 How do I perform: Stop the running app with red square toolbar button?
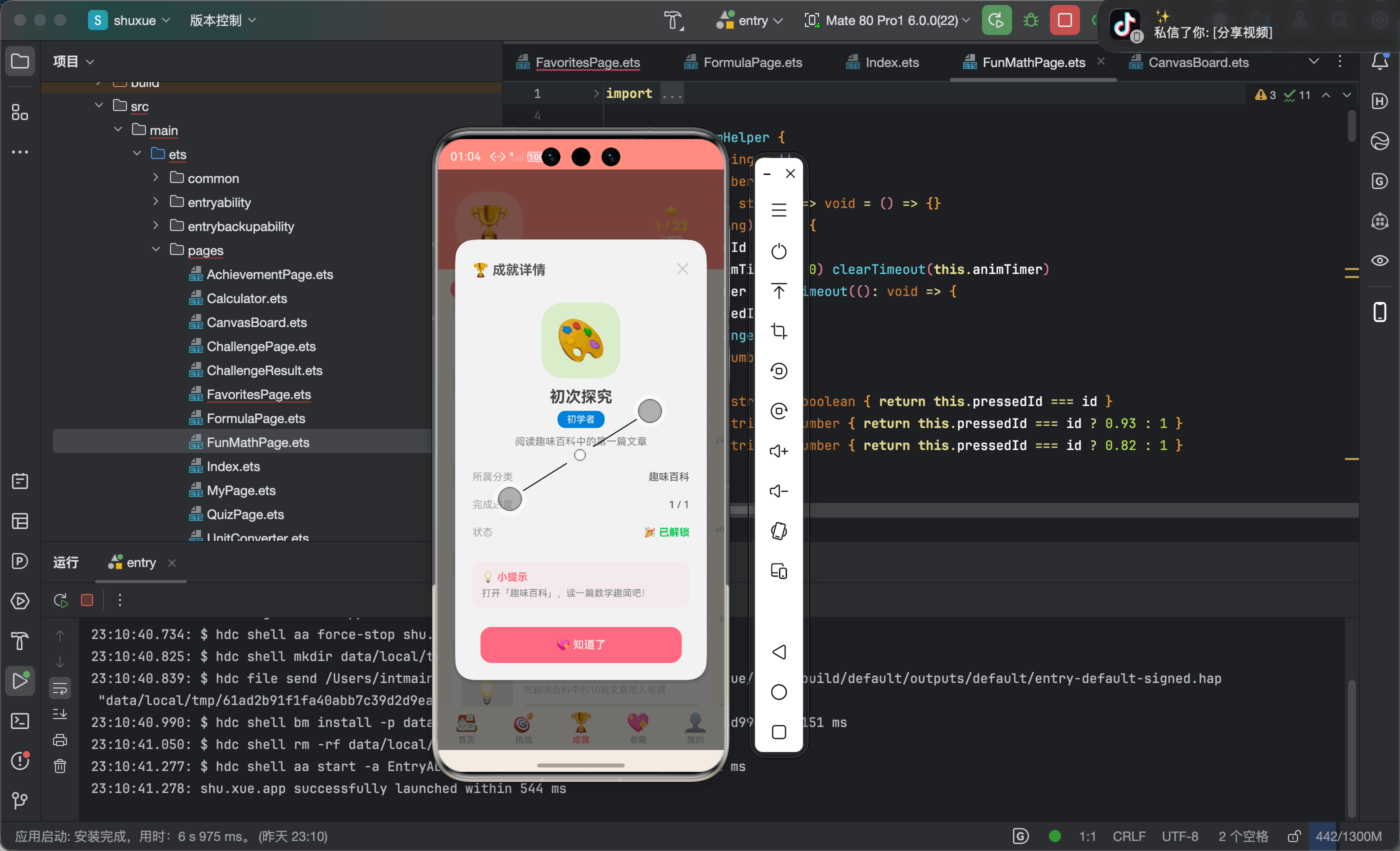click(1064, 20)
